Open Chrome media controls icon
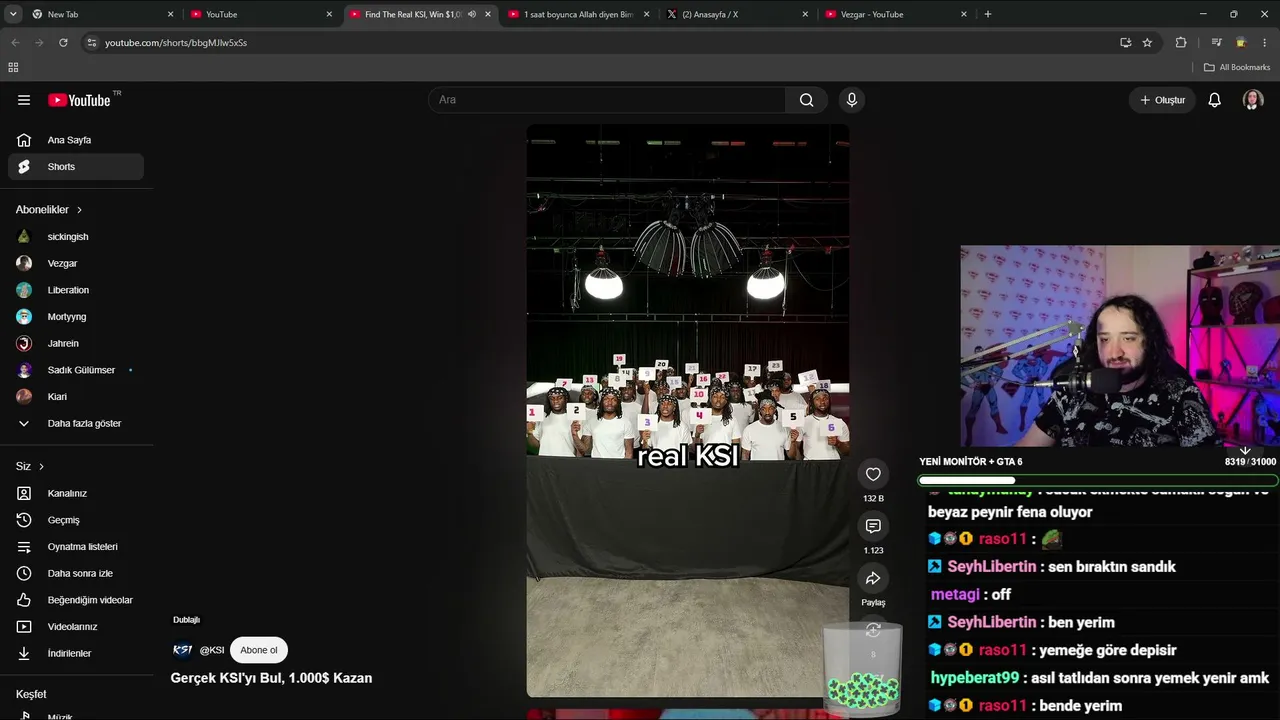Viewport: 1280px width, 720px height. tap(1216, 43)
